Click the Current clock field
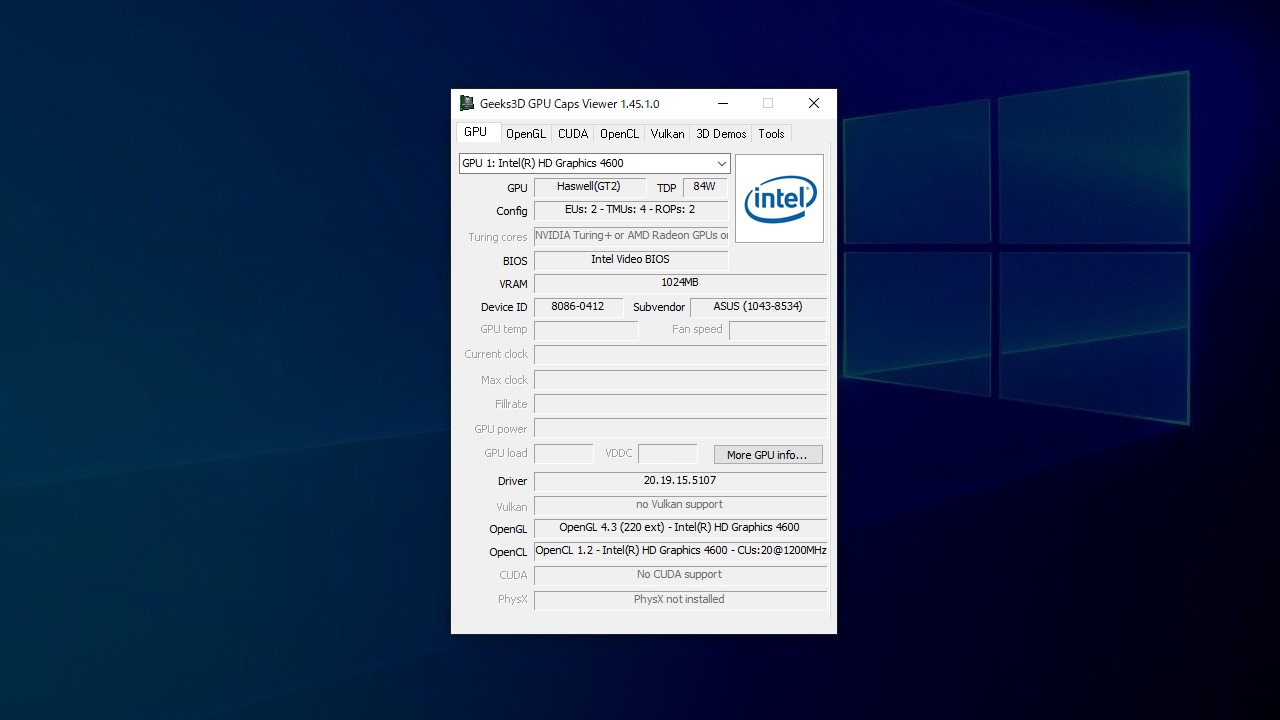The height and width of the screenshot is (720, 1280). pyautogui.click(x=680, y=355)
